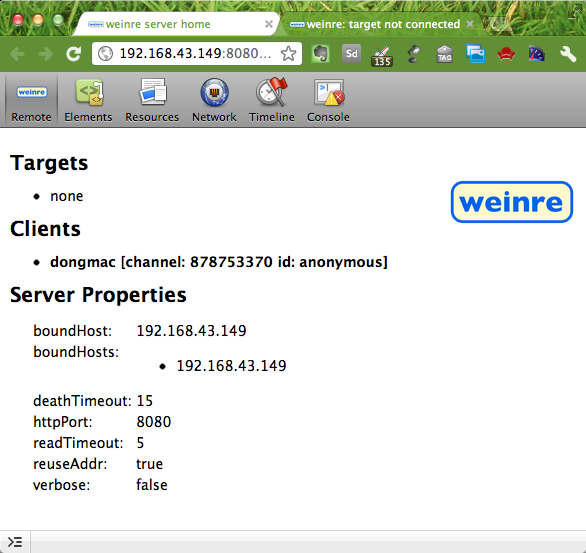
Task: Click the desk lamp extension icon
Action: 414,53
